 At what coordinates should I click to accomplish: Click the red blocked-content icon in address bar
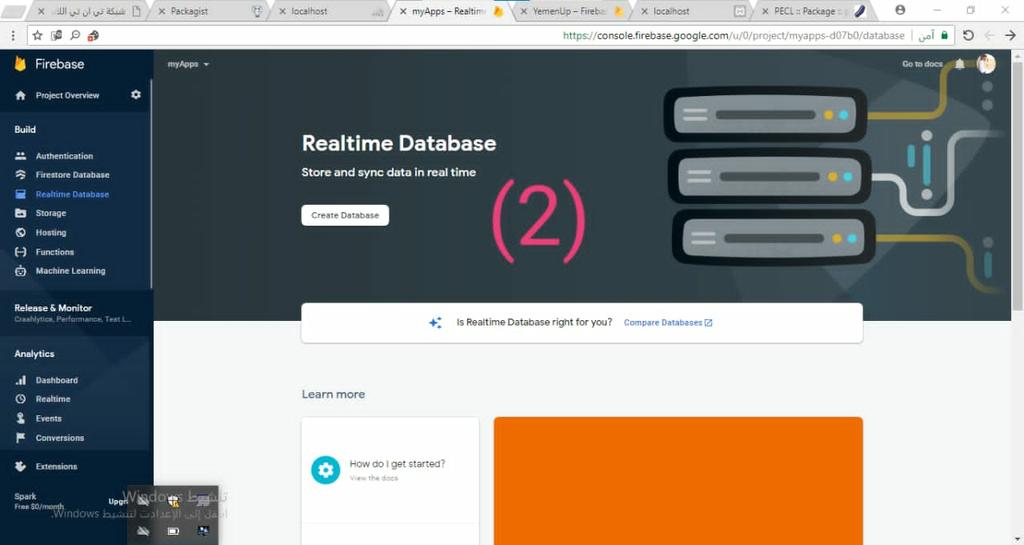pos(93,35)
